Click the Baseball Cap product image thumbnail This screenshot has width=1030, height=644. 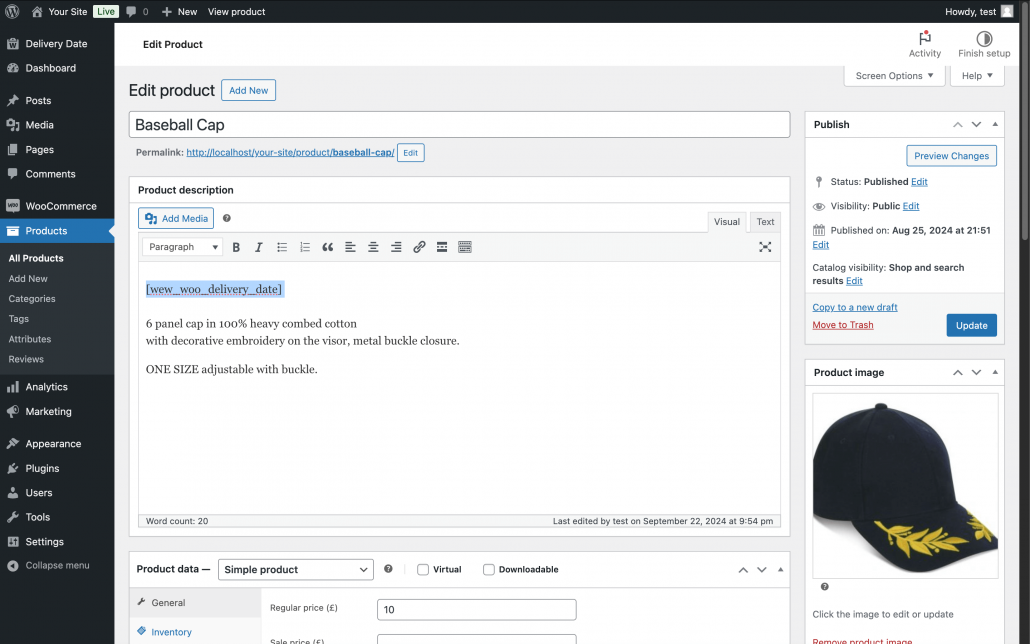(905, 485)
